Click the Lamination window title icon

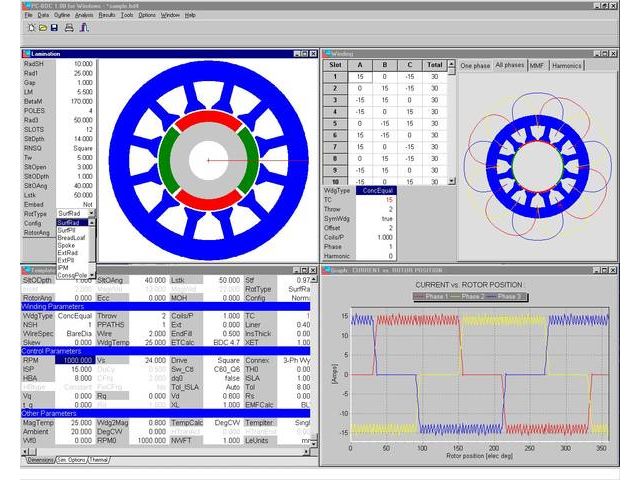click(x=26, y=53)
